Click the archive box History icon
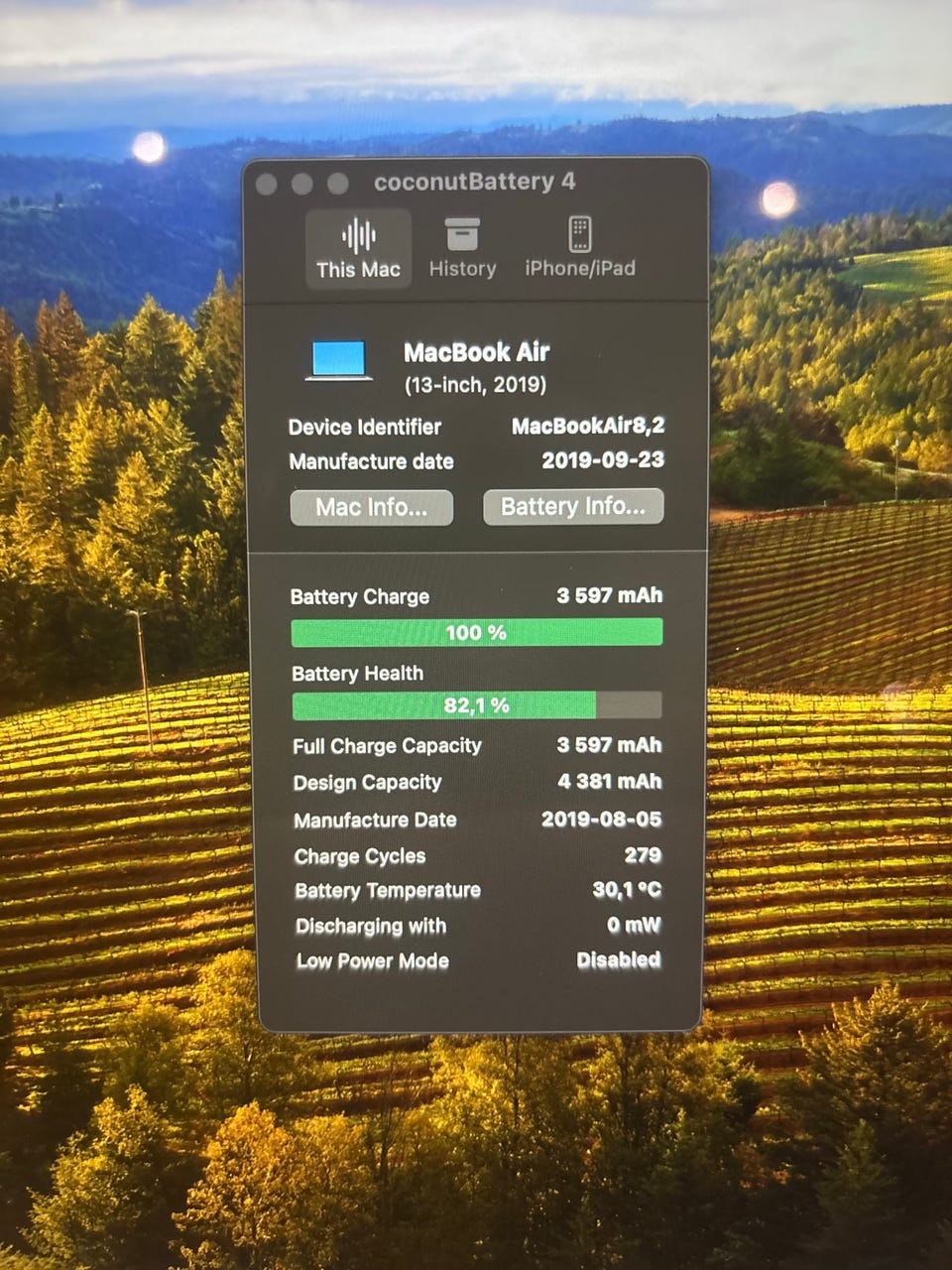 coord(462,235)
